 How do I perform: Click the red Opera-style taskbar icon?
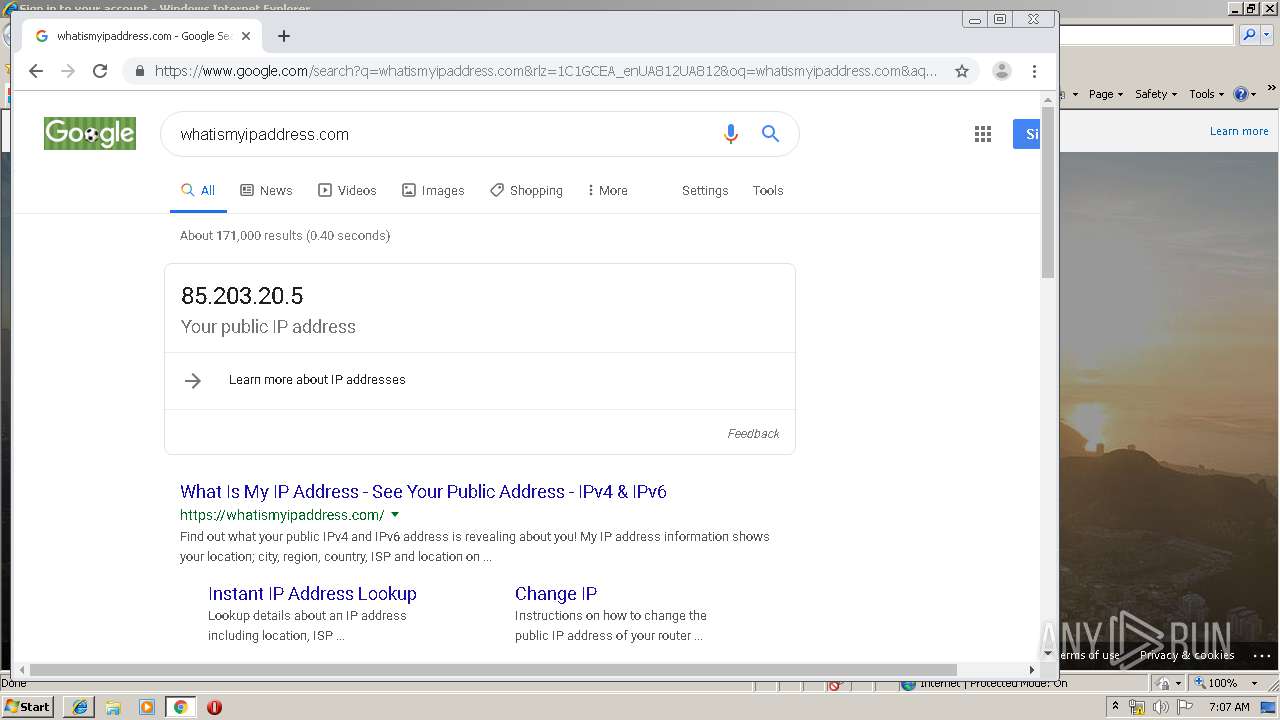(214, 707)
